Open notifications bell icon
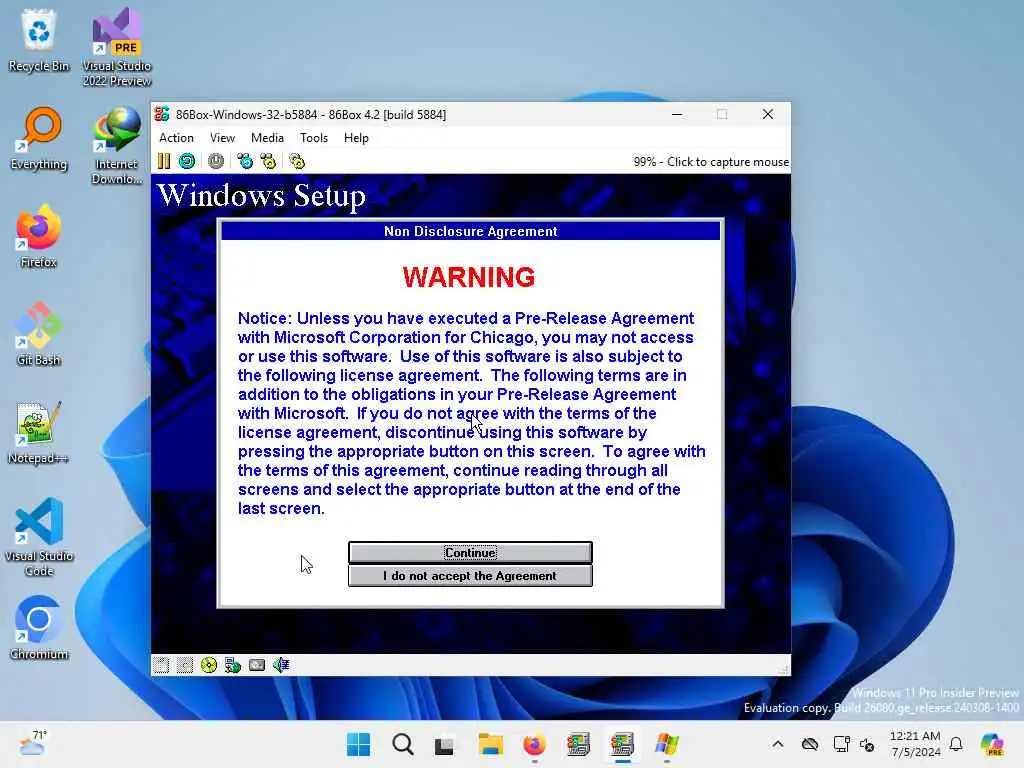Screen dimensions: 1024x768 tap(956, 744)
